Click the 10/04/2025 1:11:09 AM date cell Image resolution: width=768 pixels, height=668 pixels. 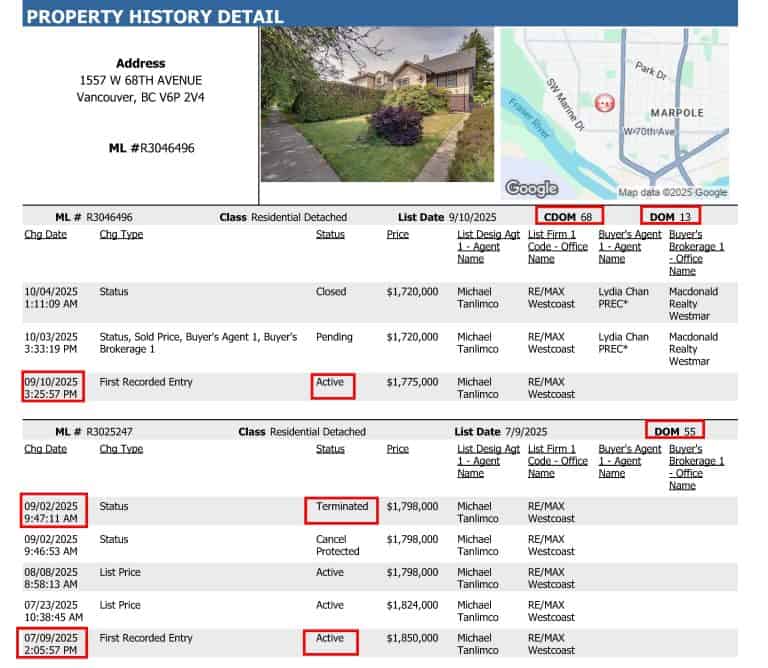pos(51,298)
